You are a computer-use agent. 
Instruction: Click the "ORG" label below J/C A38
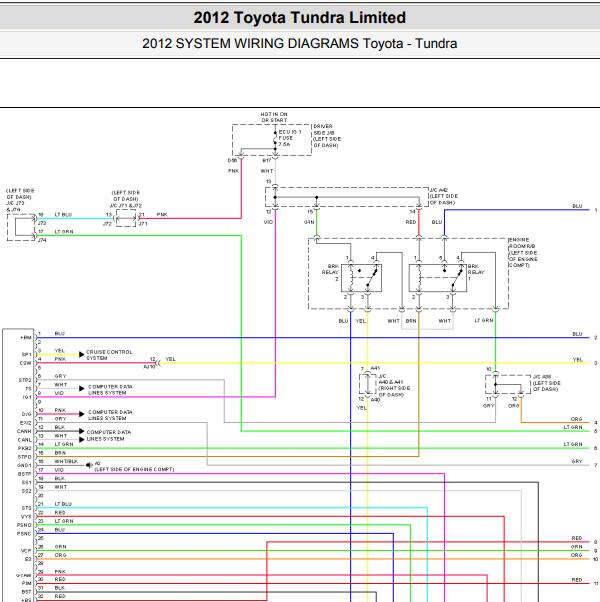[x=514, y=406]
